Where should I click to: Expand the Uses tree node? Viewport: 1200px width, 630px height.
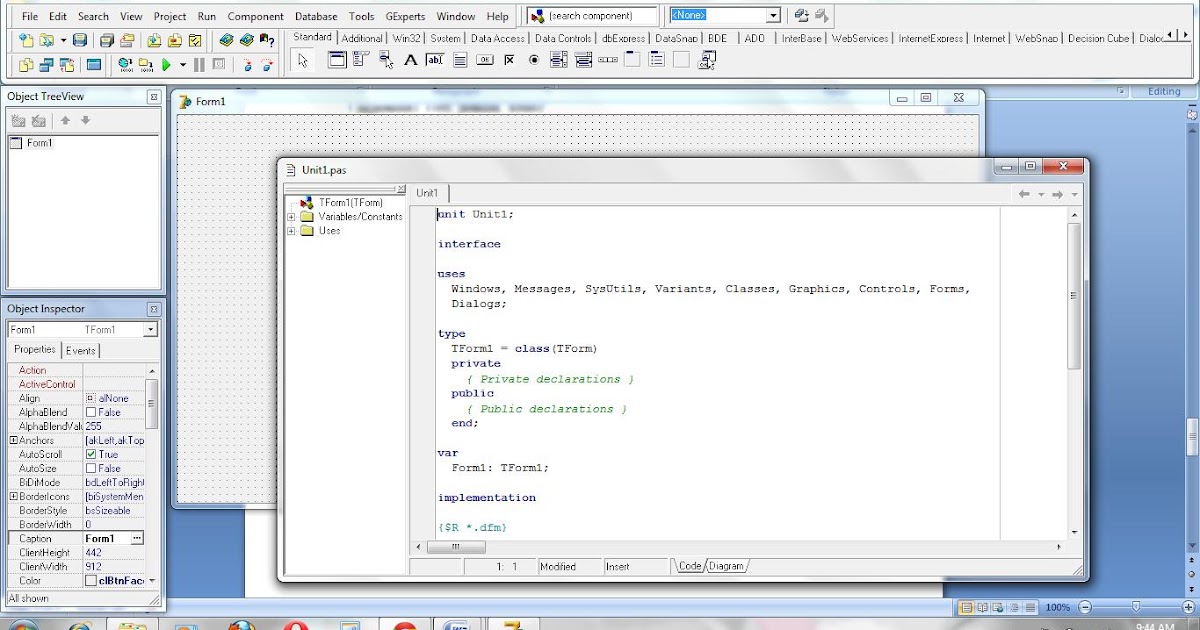(x=291, y=231)
